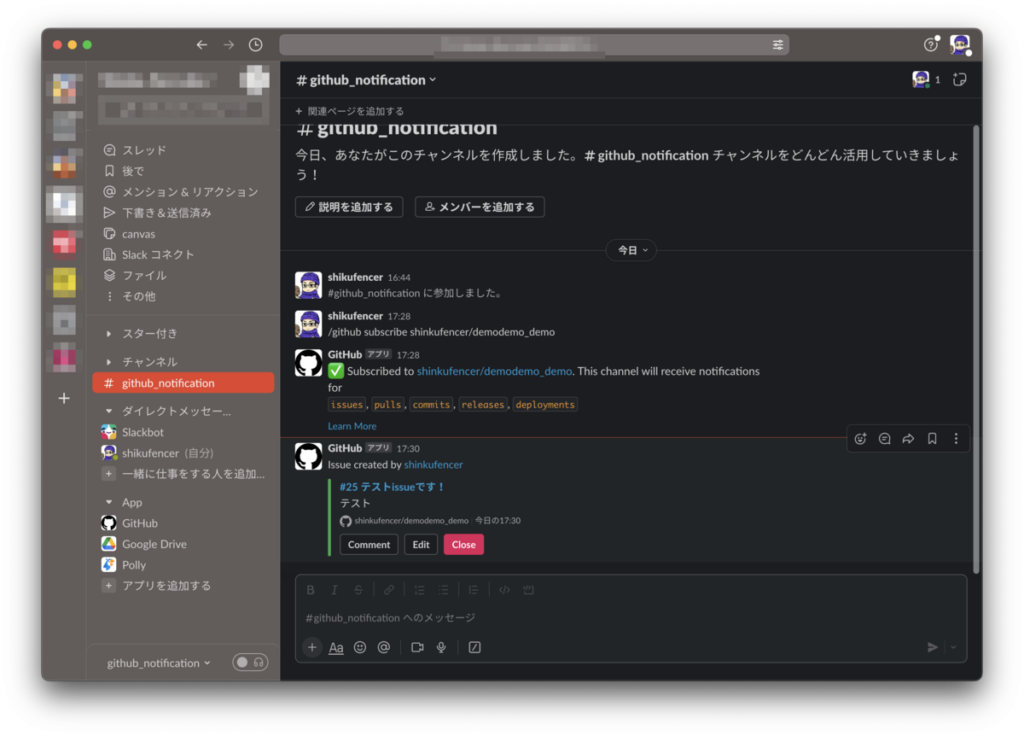Mention someone with @ icon
1024x736 pixels.
[384, 647]
